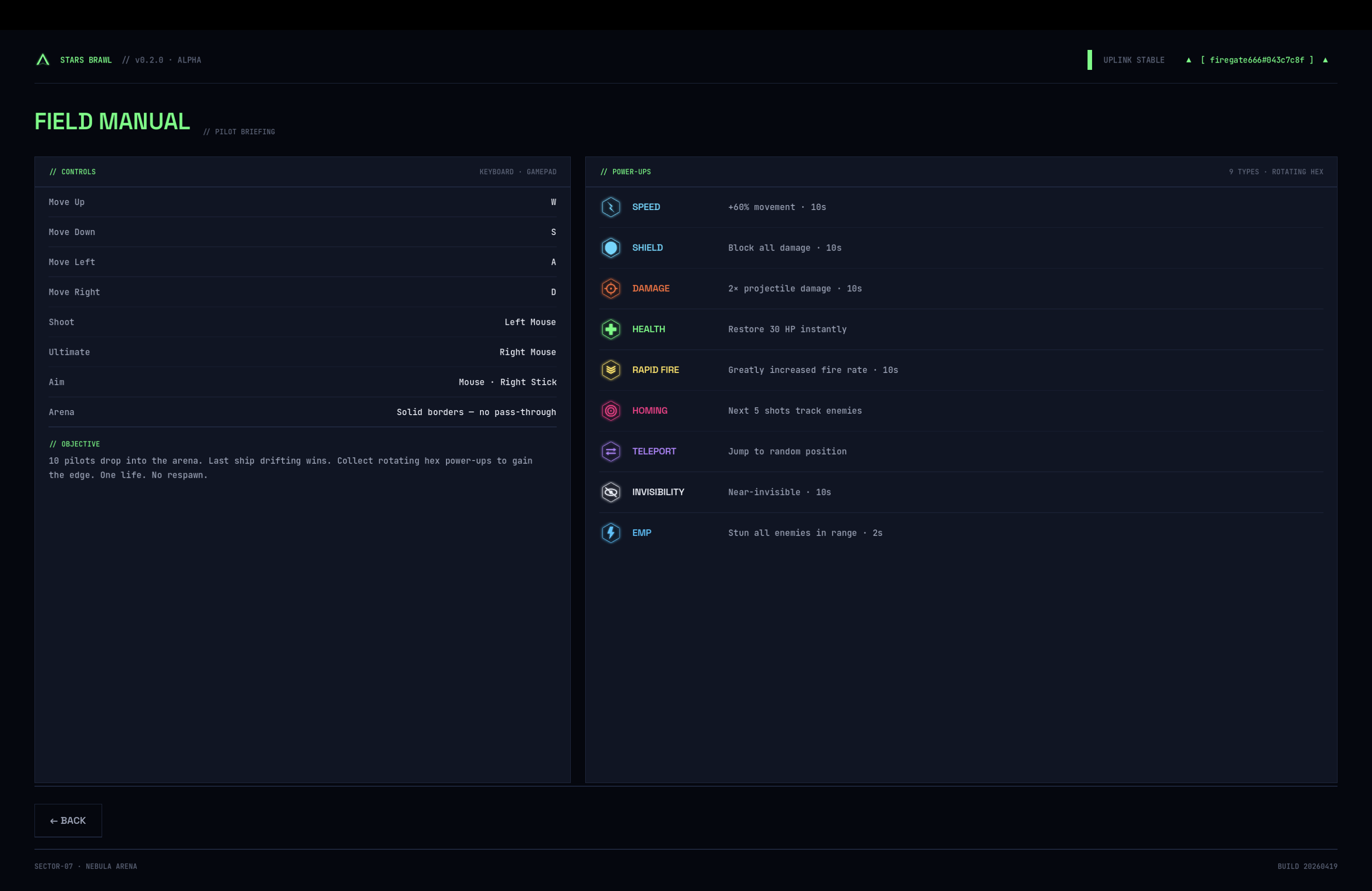
Task: Click the Speed power-up hex icon
Action: click(611, 207)
